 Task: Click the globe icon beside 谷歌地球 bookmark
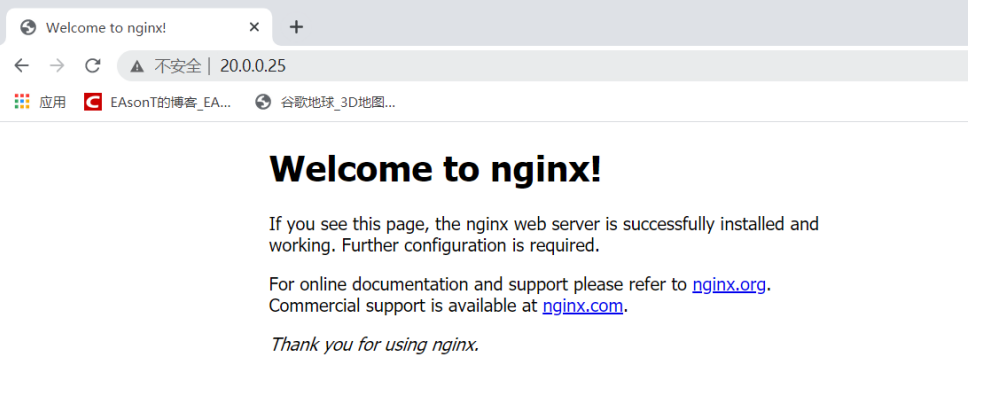click(x=264, y=102)
